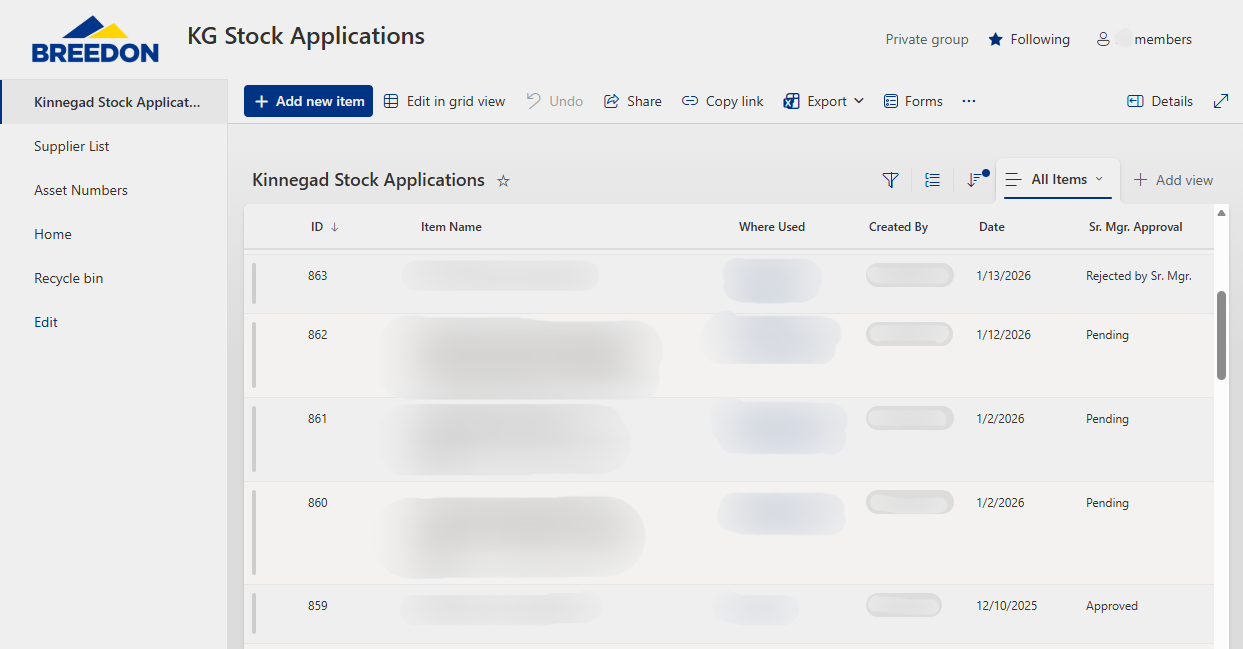
Task: Share the list
Action: (633, 101)
